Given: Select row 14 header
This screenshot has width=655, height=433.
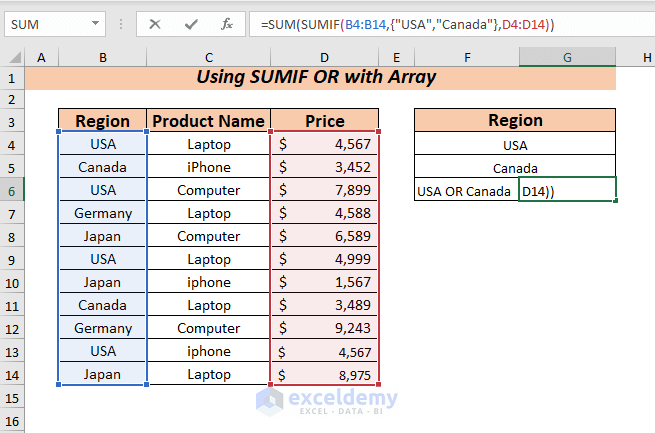Looking at the screenshot, I should pyautogui.click(x=13, y=374).
